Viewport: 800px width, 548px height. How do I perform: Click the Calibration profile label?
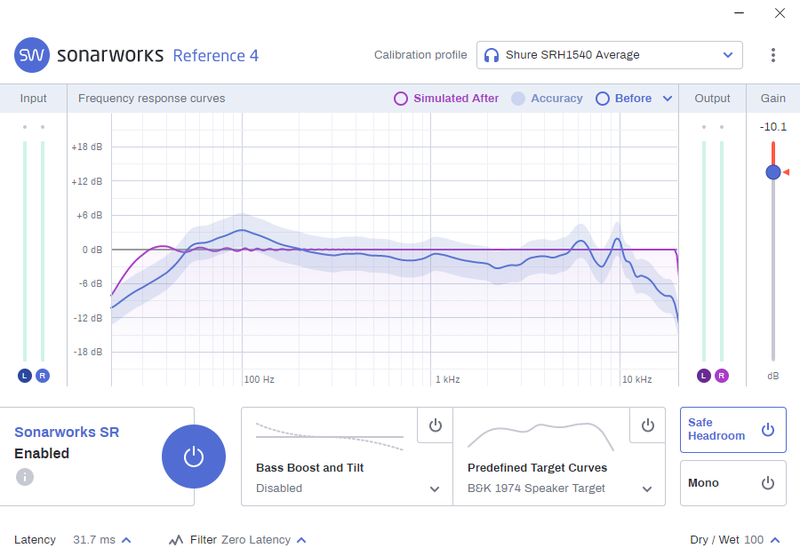(x=420, y=55)
